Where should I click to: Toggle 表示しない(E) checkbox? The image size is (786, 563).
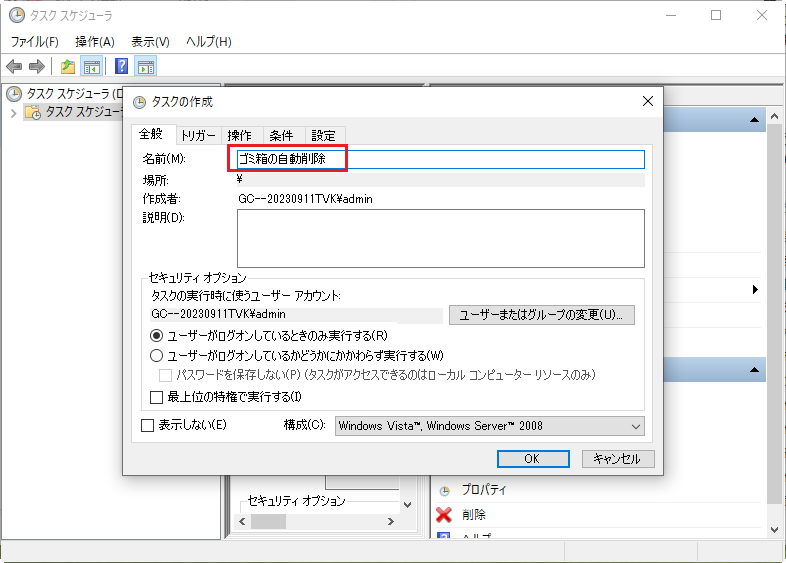[x=147, y=425]
